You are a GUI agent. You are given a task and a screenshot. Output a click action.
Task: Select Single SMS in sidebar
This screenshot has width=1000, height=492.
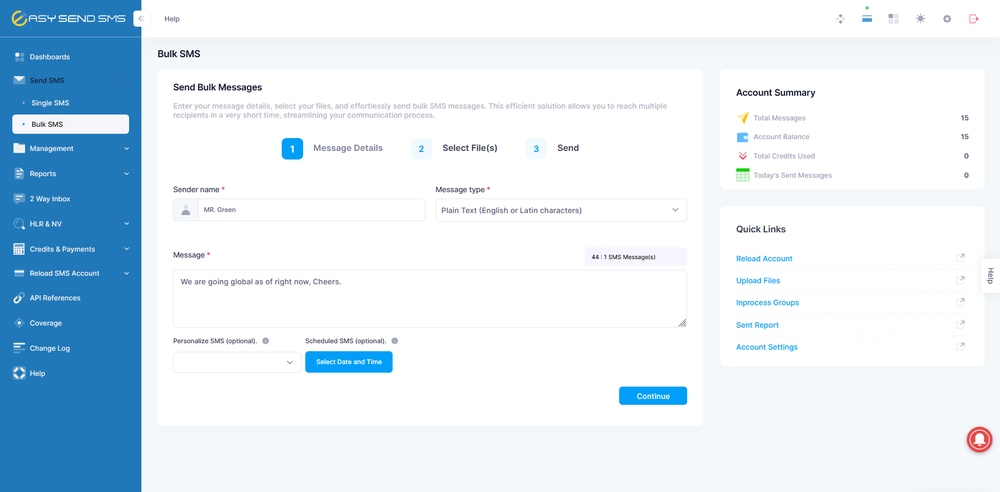[x=50, y=103]
